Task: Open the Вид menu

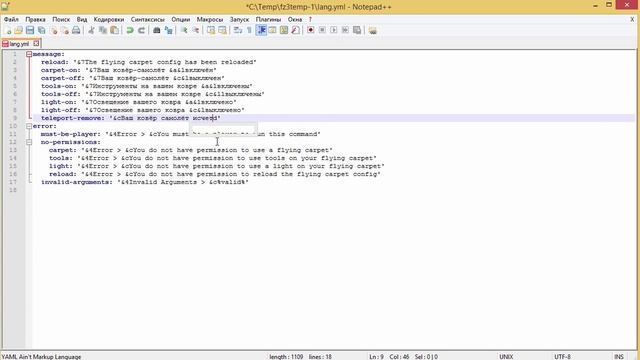Action: [x=82, y=19]
